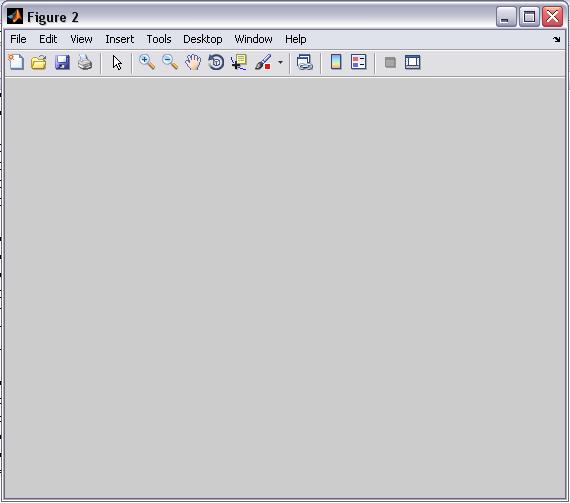This screenshot has width=570, height=503.
Task: Open the File menu
Action: 18,39
